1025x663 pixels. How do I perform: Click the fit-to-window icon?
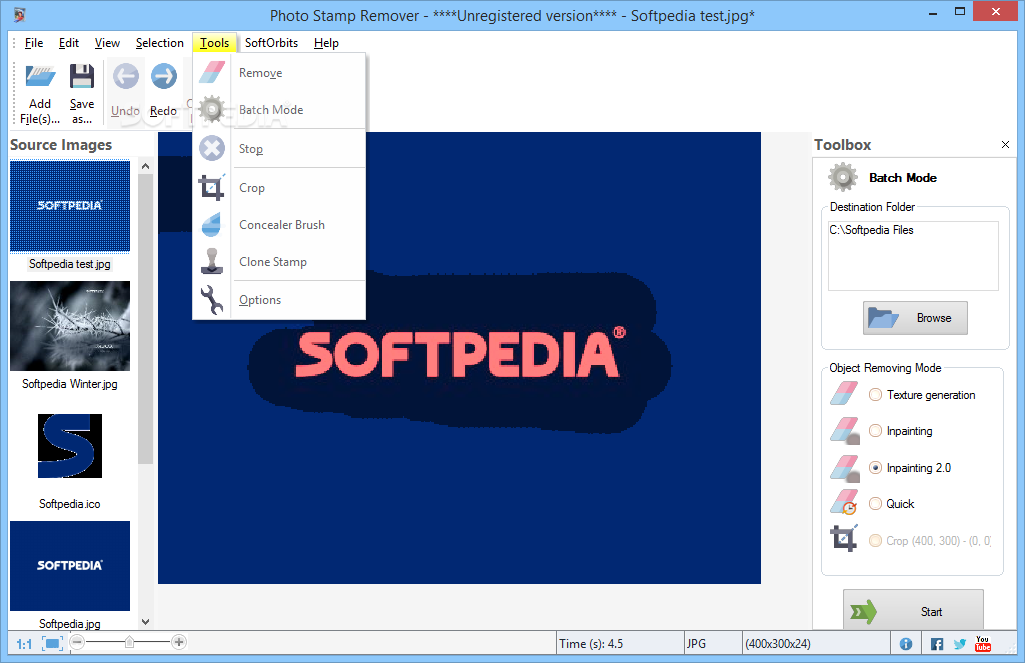pyautogui.click(x=52, y=643)
